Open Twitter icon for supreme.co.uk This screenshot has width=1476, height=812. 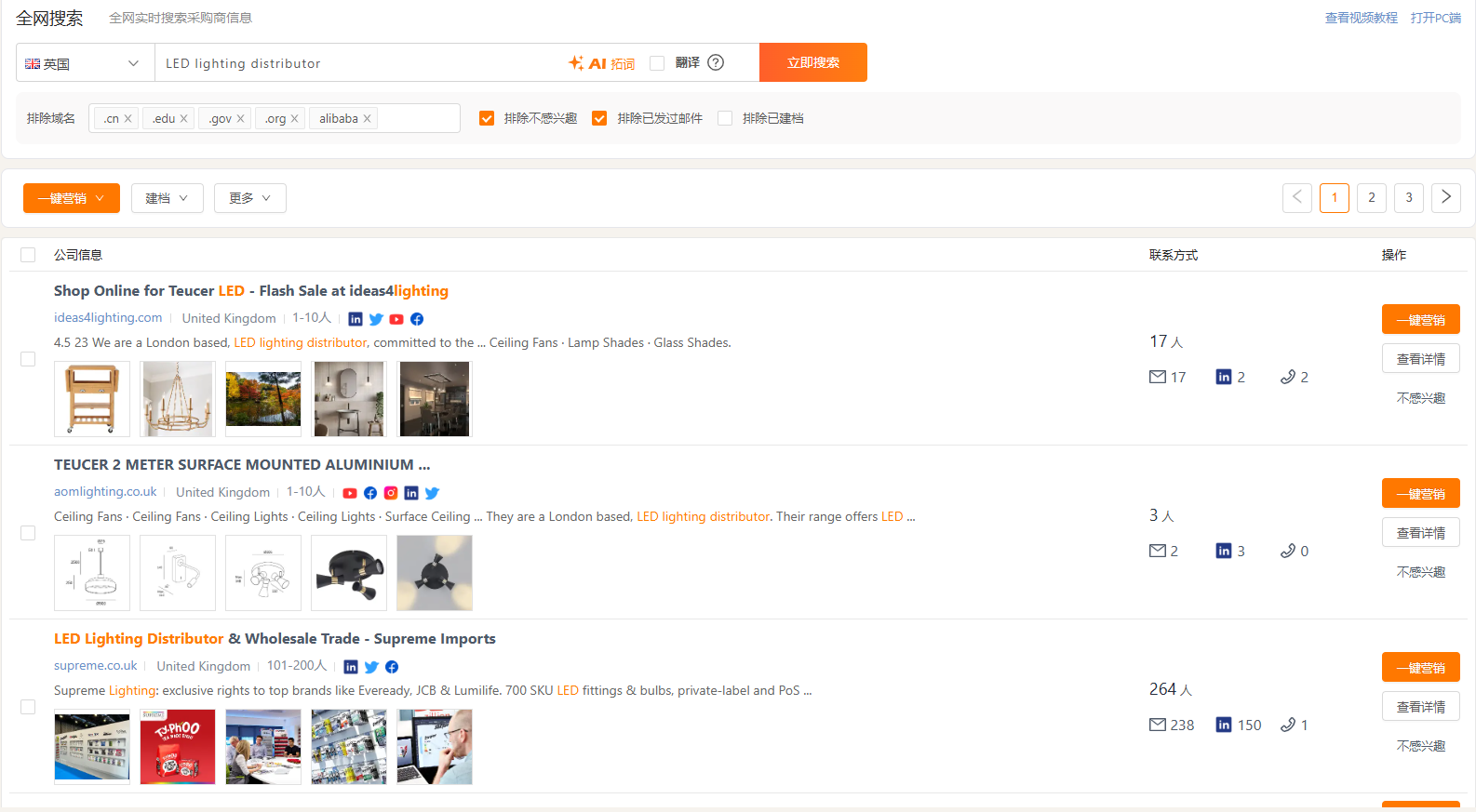(371, 667)
